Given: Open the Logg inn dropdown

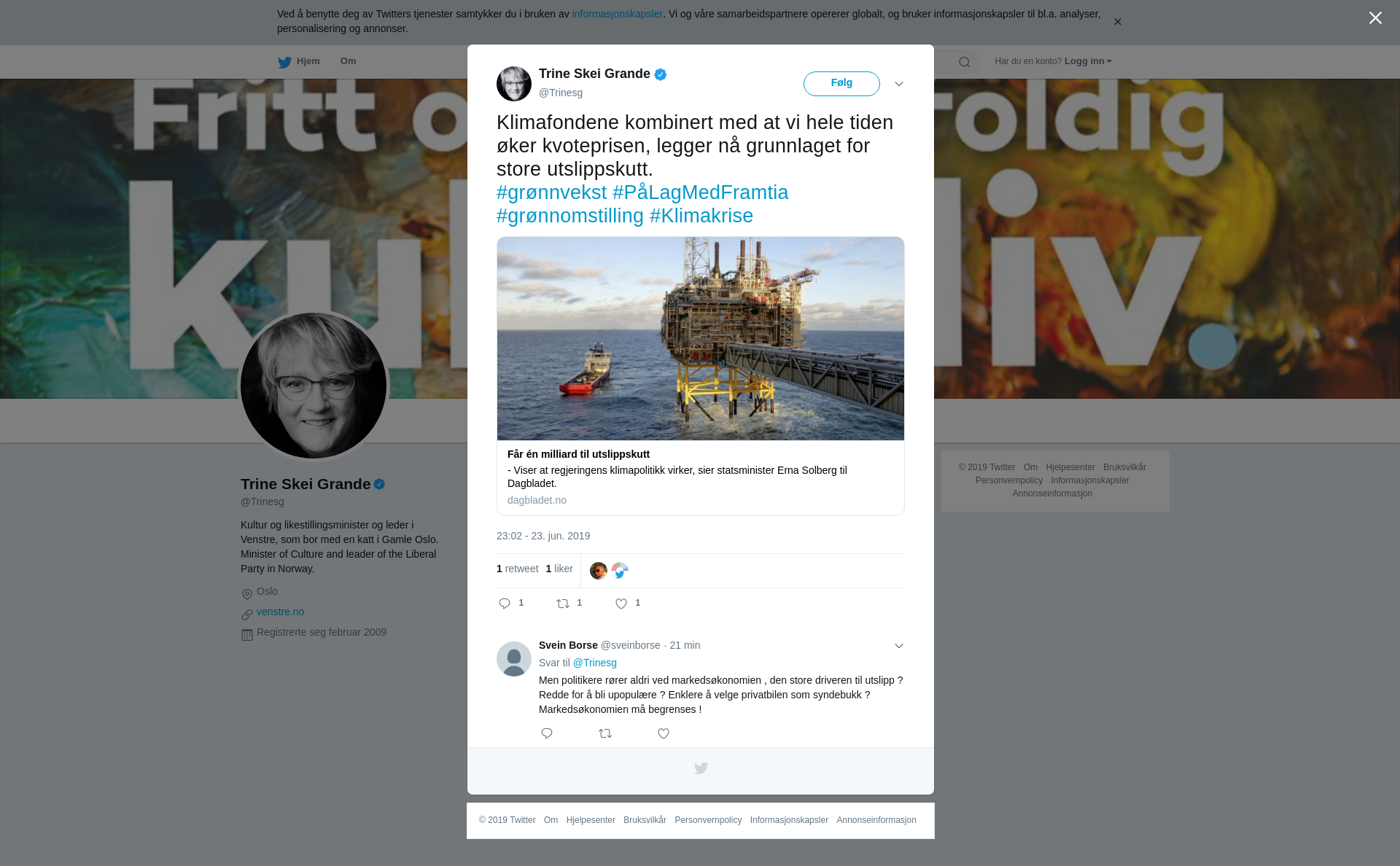Looking at the screenshot, I should pyautogui.click(x=1088, y=61).
